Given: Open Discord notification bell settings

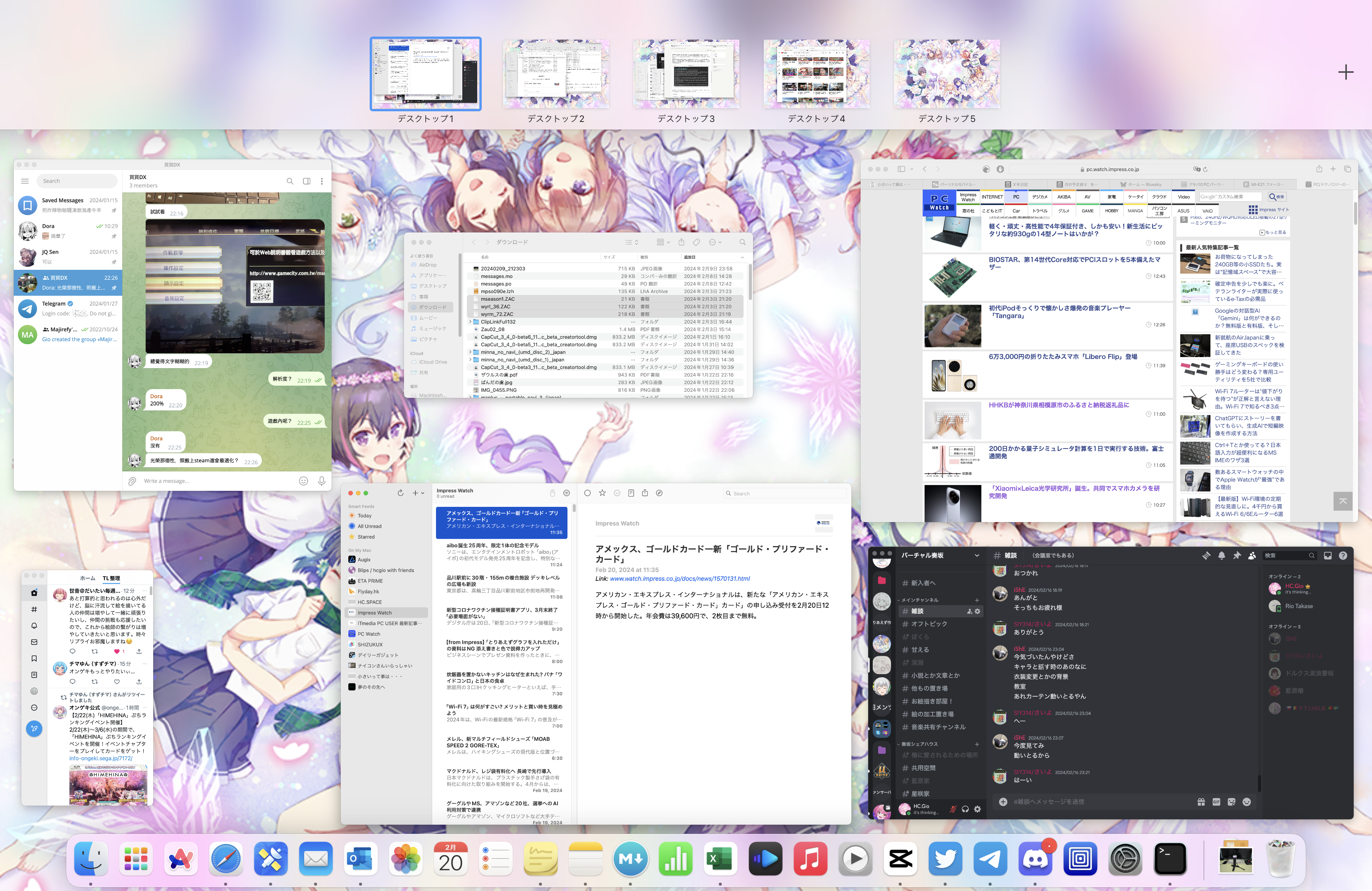Looking at the screenshot, I should click(x=1221, y=555).
